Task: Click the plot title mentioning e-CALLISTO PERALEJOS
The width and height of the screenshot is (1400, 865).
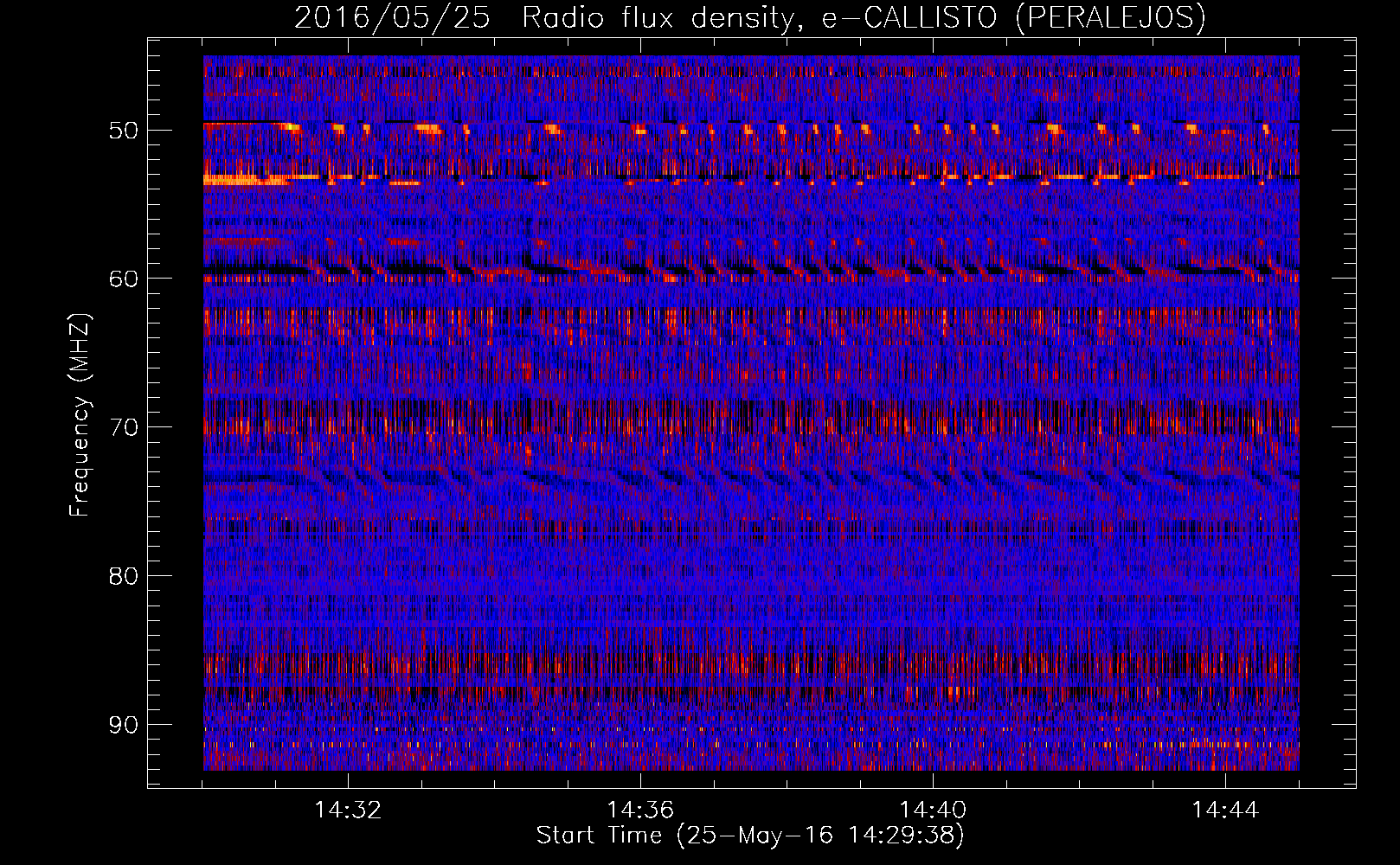Action: [x=750, y=18]
